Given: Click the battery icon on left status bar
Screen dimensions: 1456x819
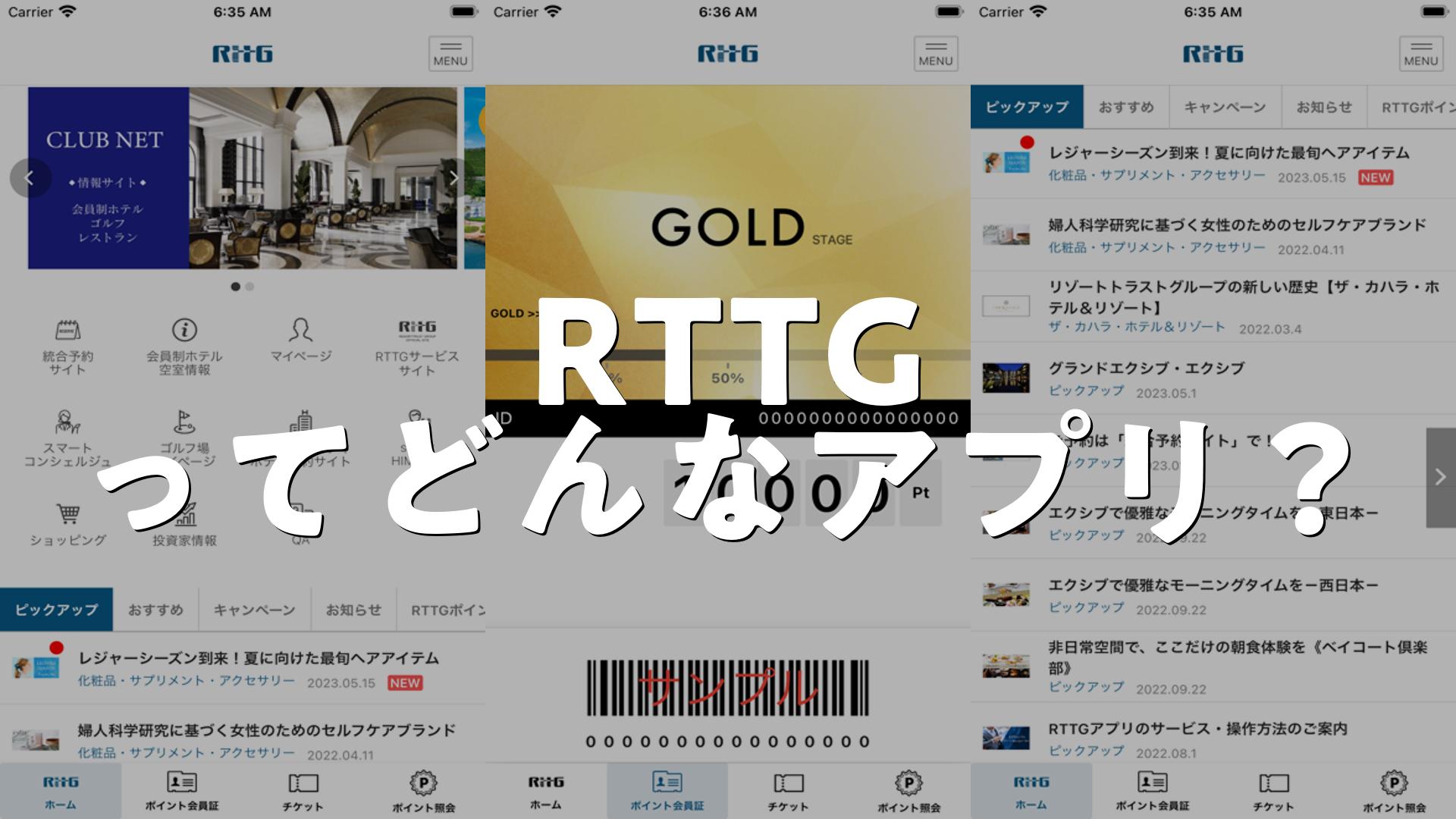Looking at the screenshot, I should coord(463,11).
